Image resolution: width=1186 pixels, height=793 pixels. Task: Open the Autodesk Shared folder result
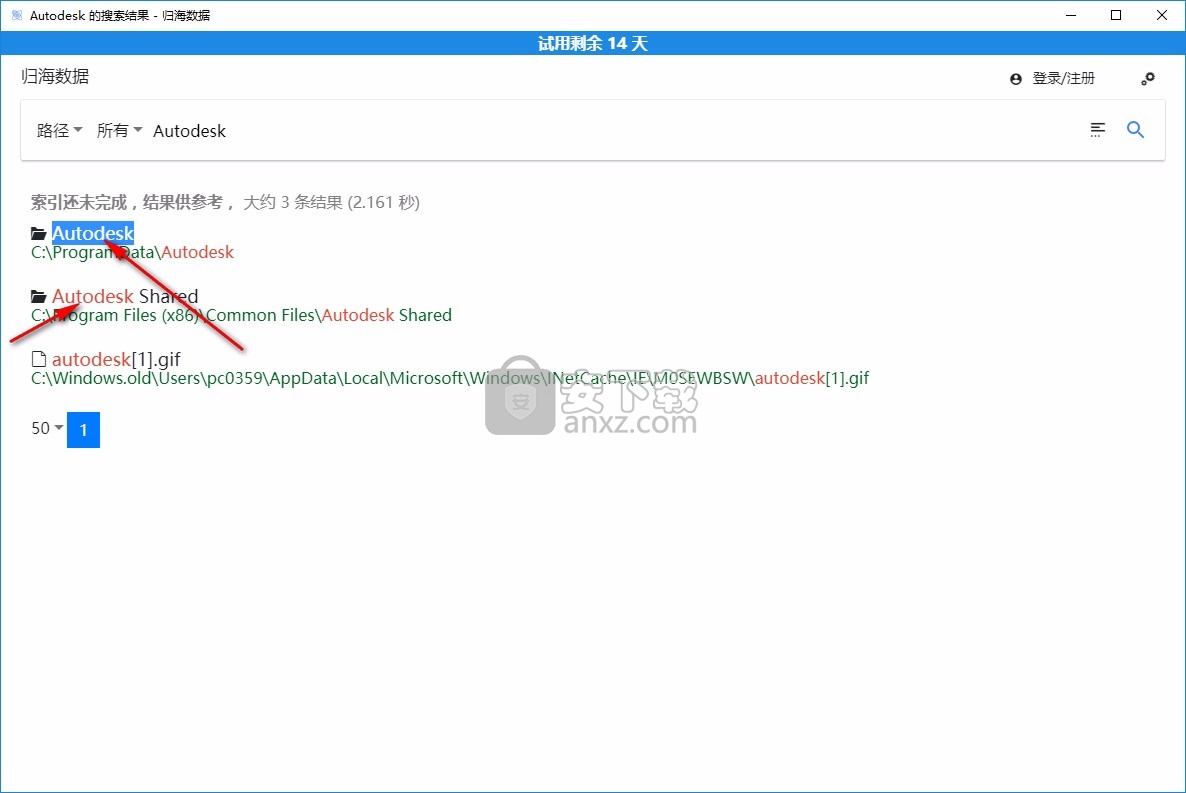(125, 296)
